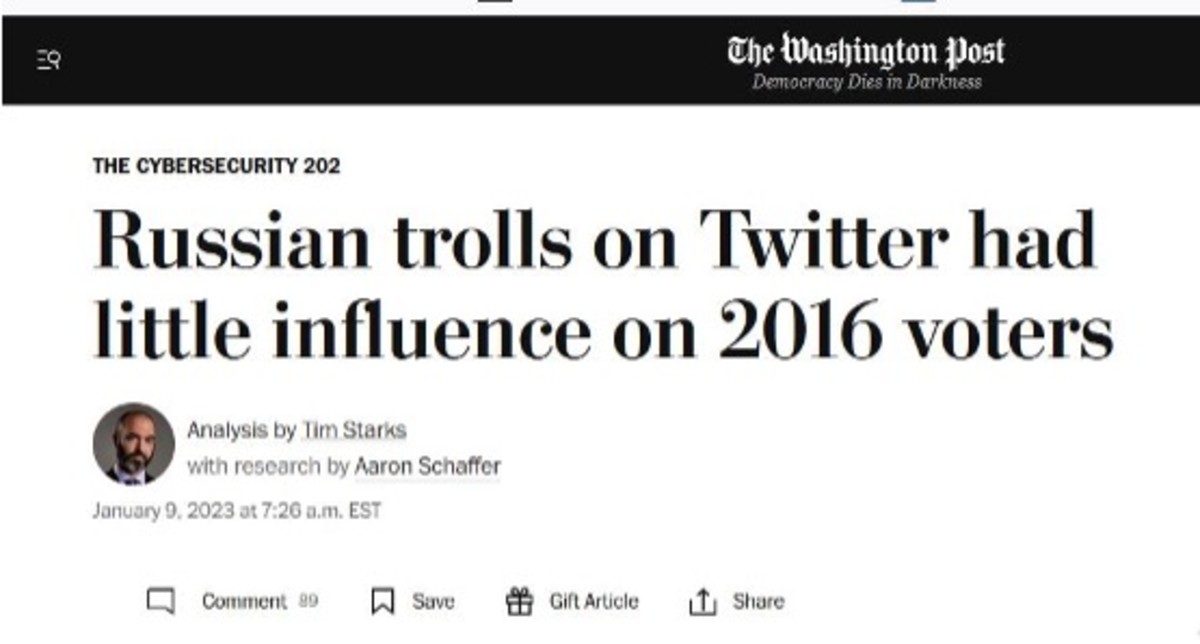1200x644 pixels.
Task: Open Aaron Schaffer author page
Action: coord(427,466)
